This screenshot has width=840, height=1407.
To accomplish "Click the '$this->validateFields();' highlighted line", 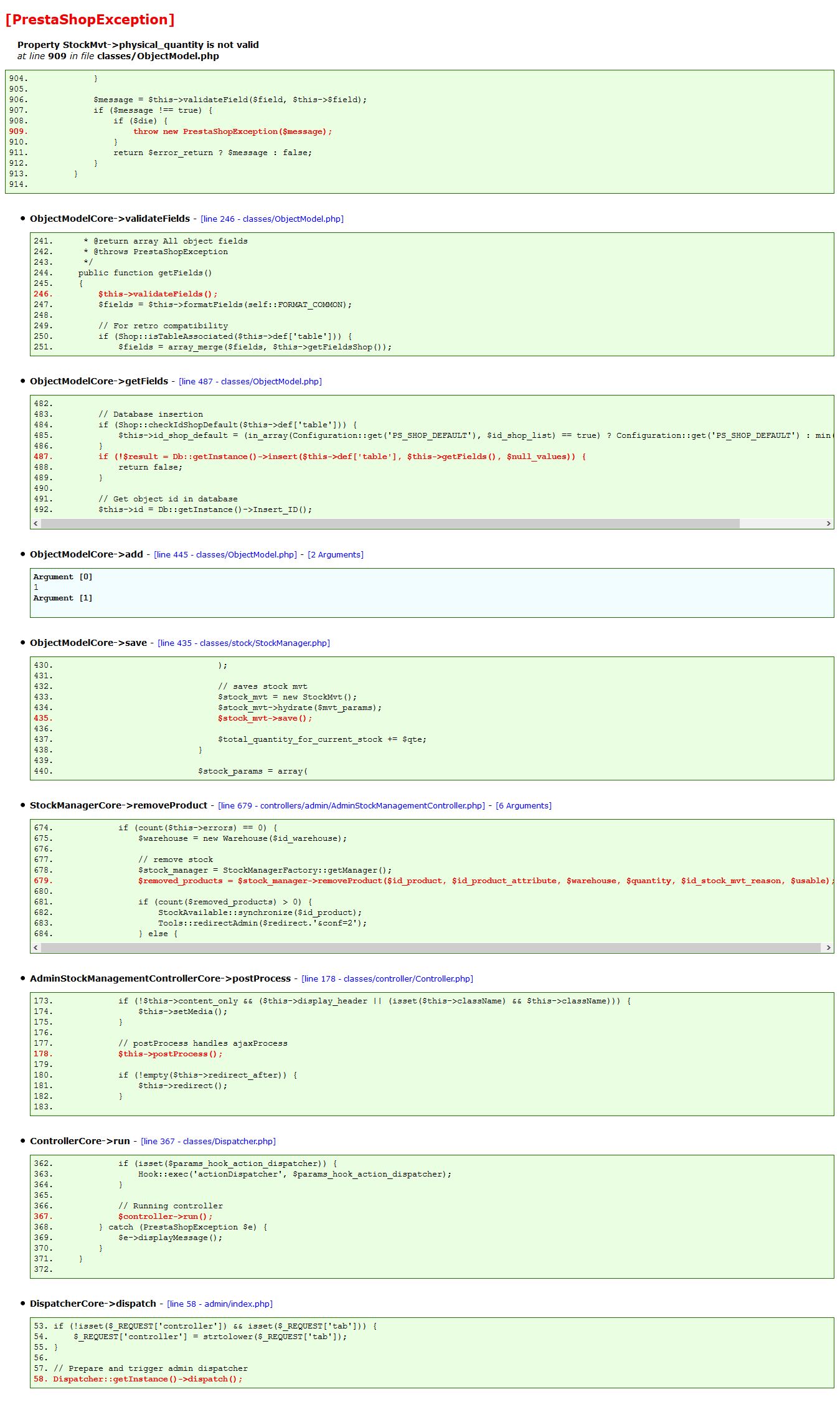I will (x=158, y=295).
